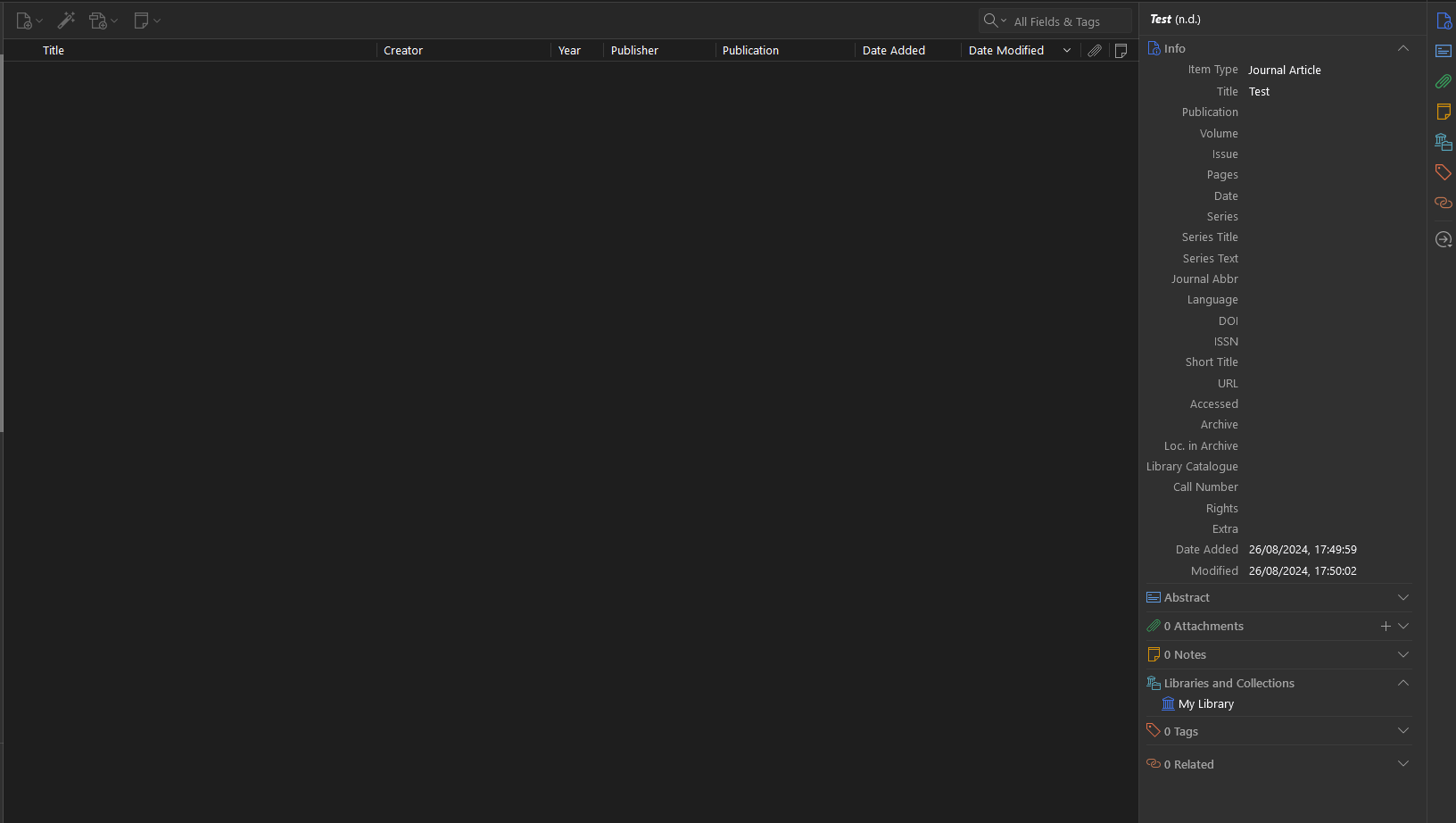Sort items by Date Added column
This screenshot has height=823, width=1456.
click(893, 51)
